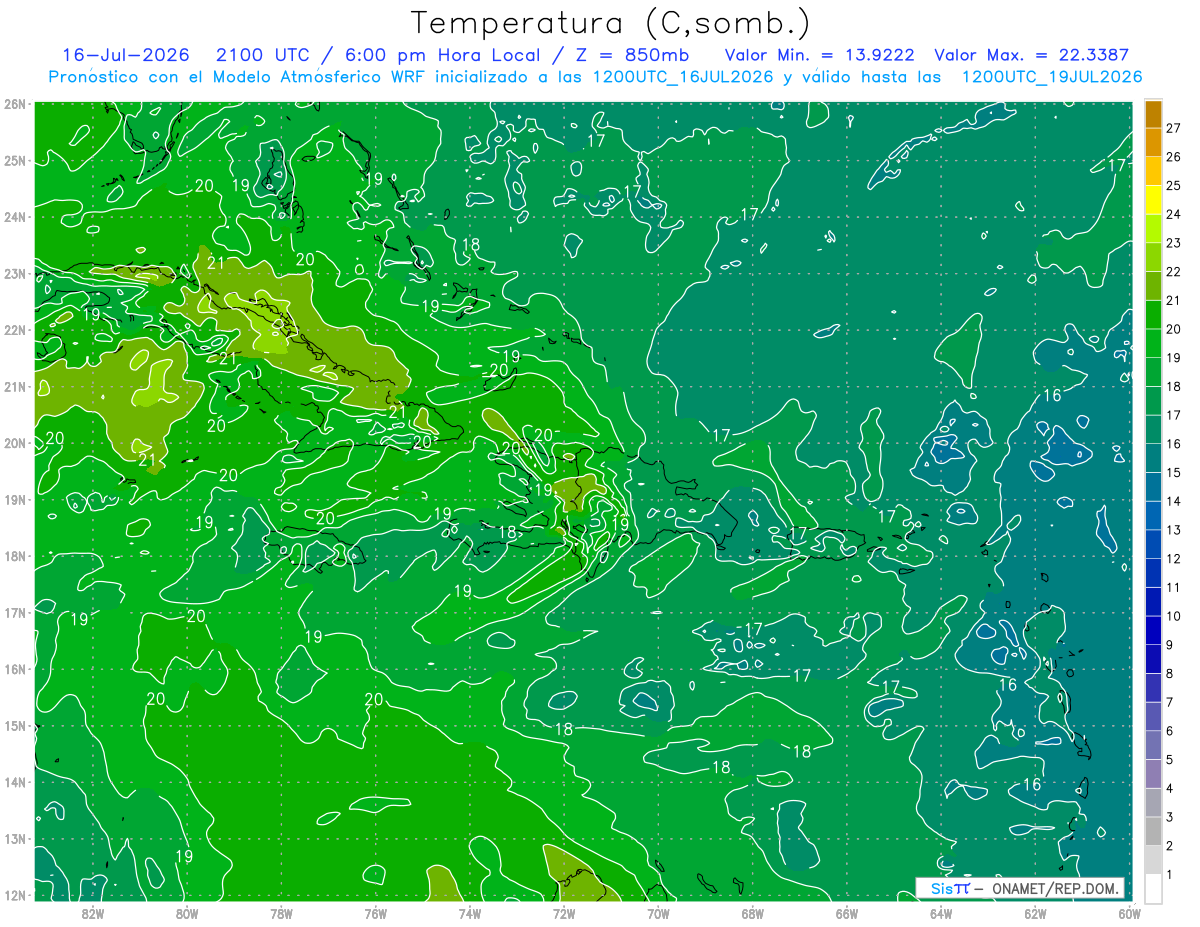
Task: Click the 17N latitude axis label
Action: click(14, 612)
